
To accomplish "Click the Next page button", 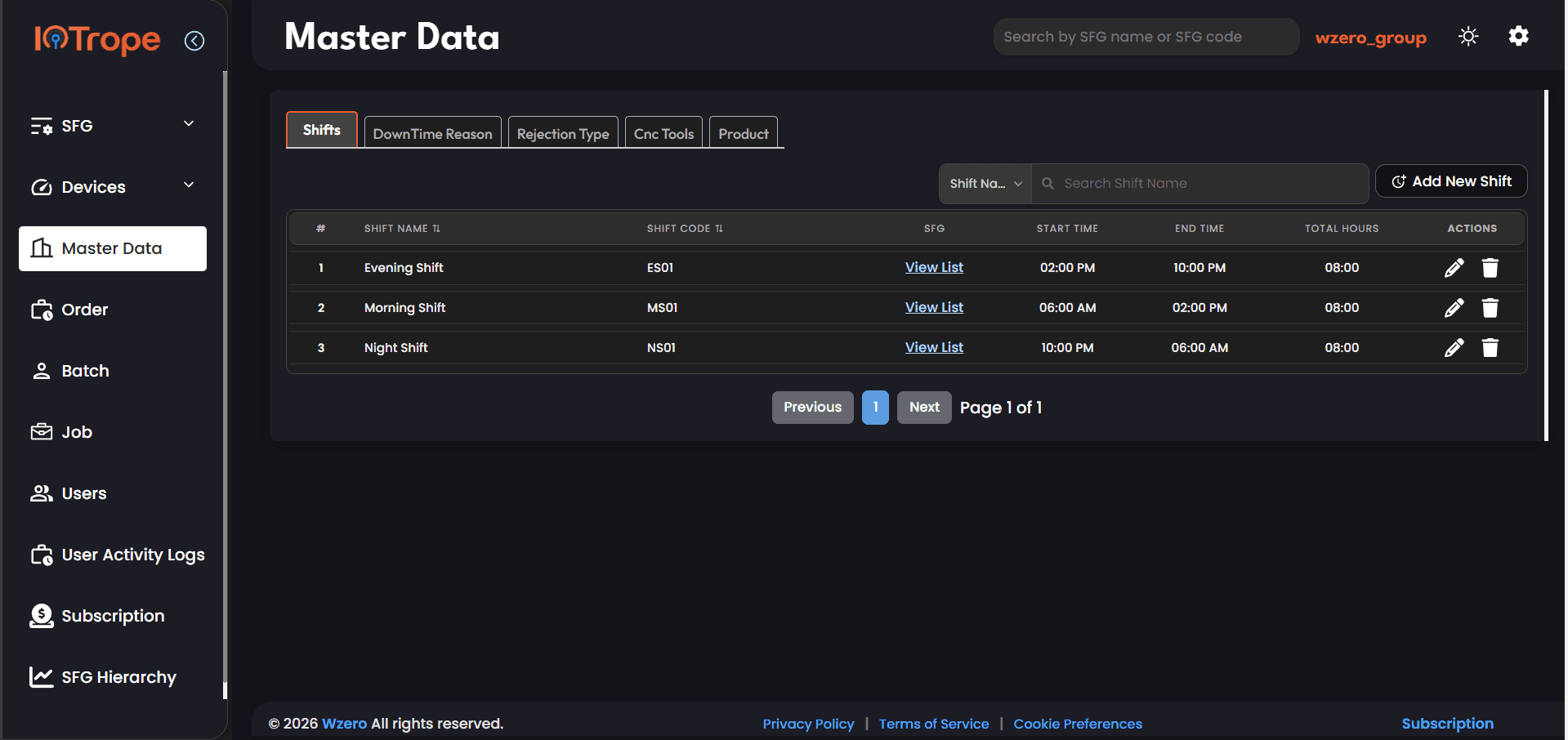I will 924,408.
